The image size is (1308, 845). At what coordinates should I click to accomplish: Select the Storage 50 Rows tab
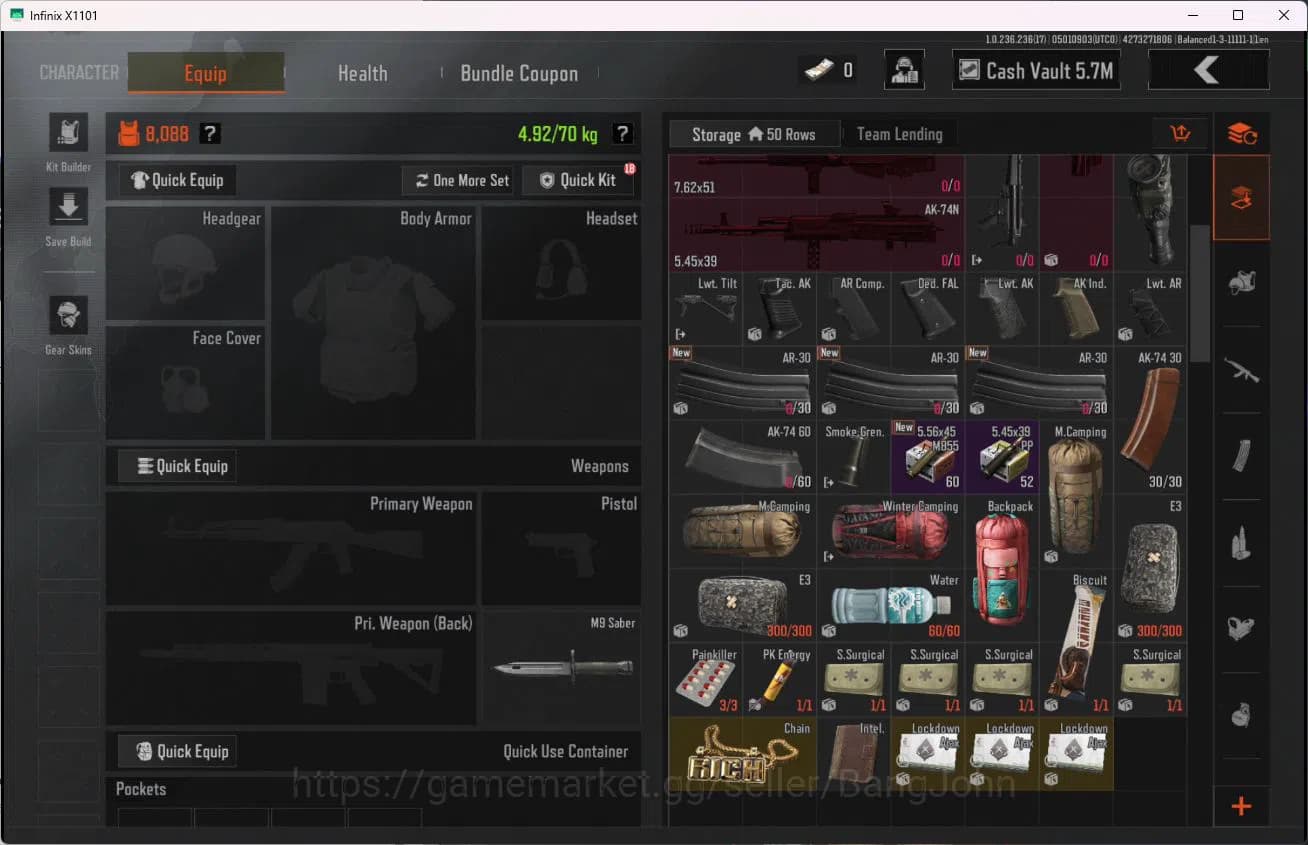pos(754,134)
